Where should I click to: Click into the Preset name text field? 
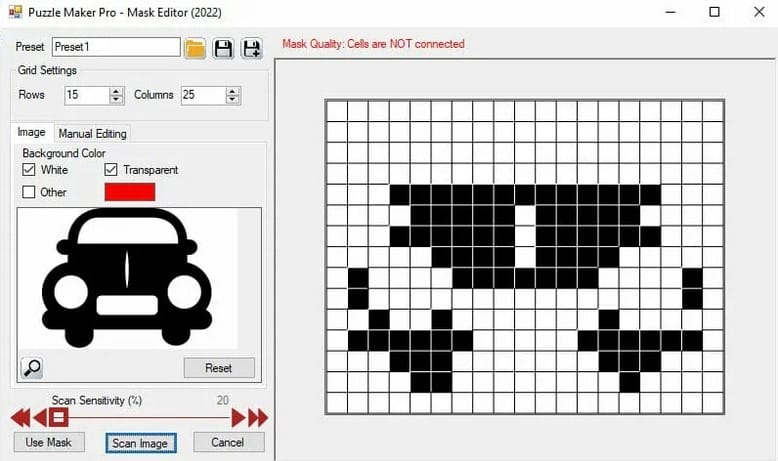click(x=115, y=47)
